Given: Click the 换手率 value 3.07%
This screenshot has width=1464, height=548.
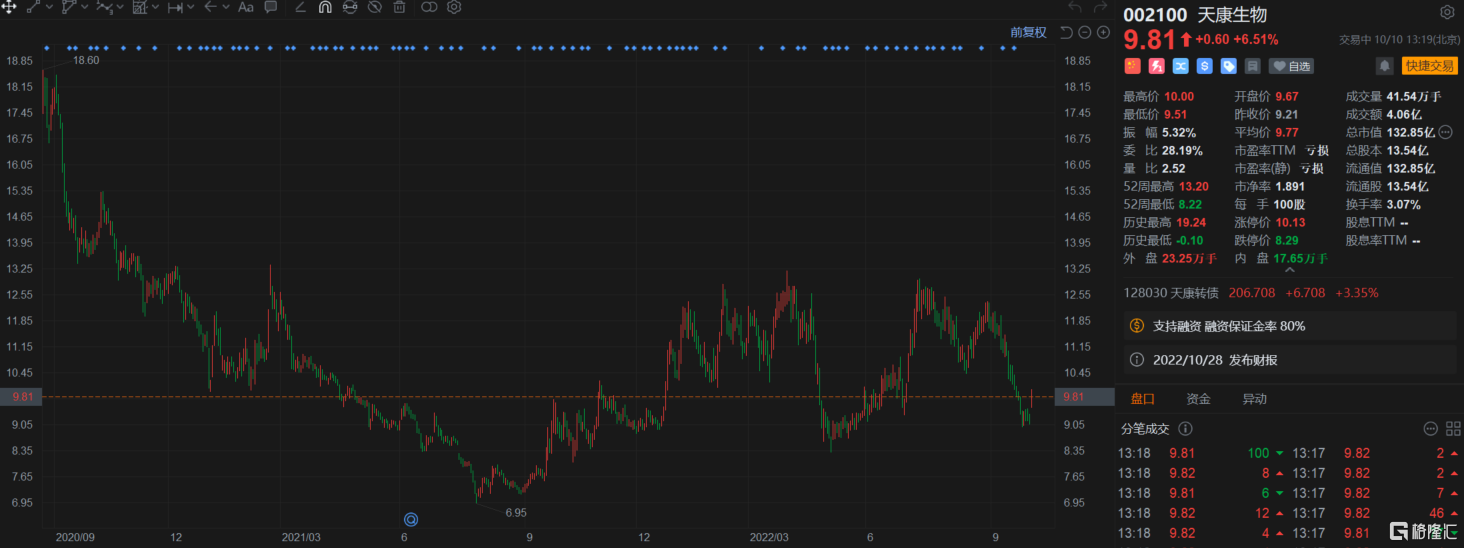Looking at the screenshot, I should (x=1404, y=204).
